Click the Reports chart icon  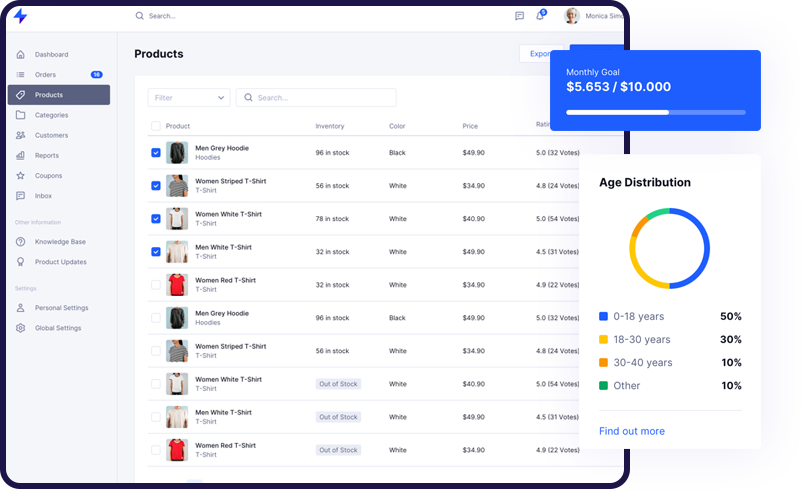[x=21, y=155]
